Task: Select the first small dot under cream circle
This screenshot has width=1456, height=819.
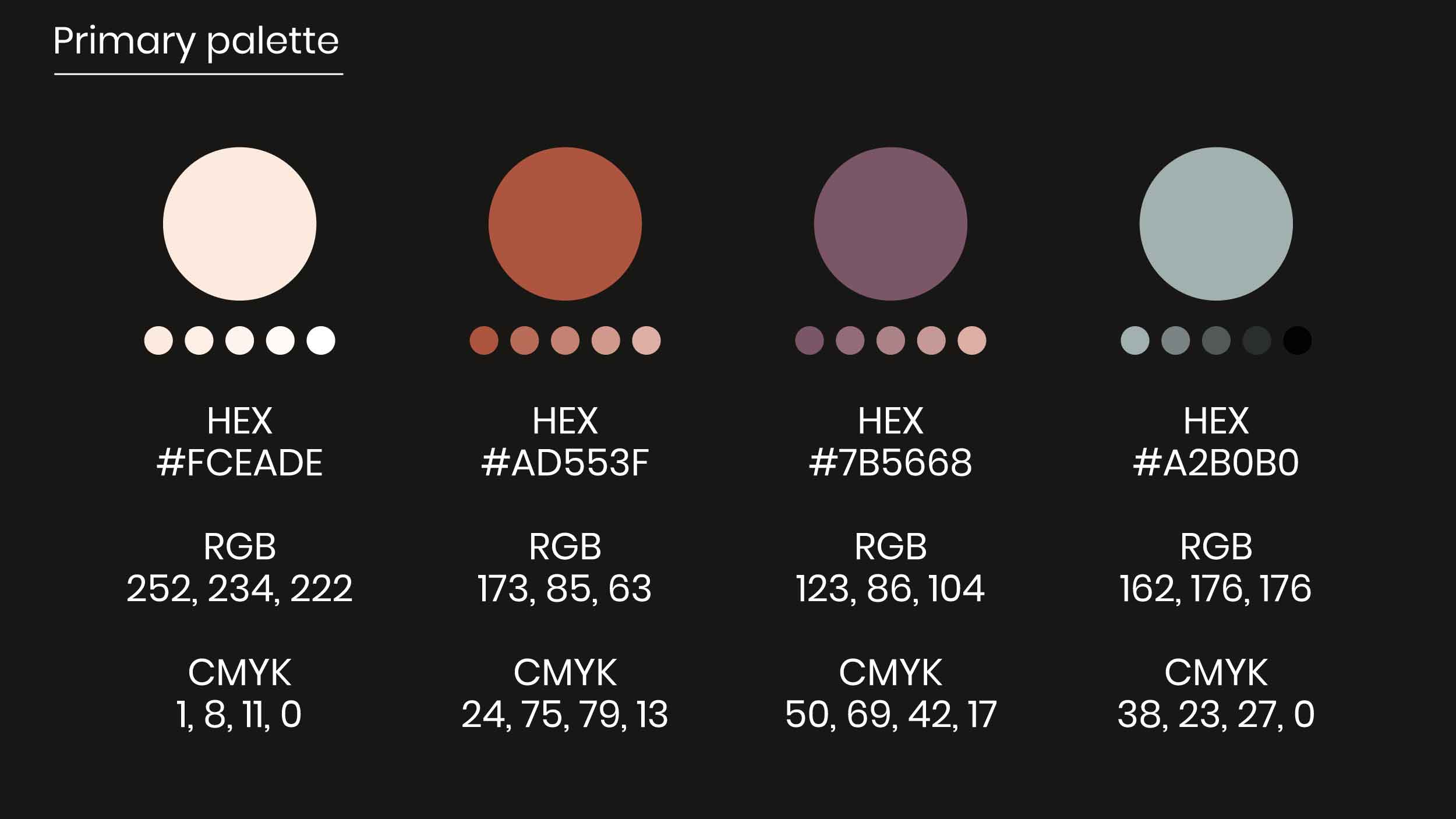Action: [x=158, y=340]
